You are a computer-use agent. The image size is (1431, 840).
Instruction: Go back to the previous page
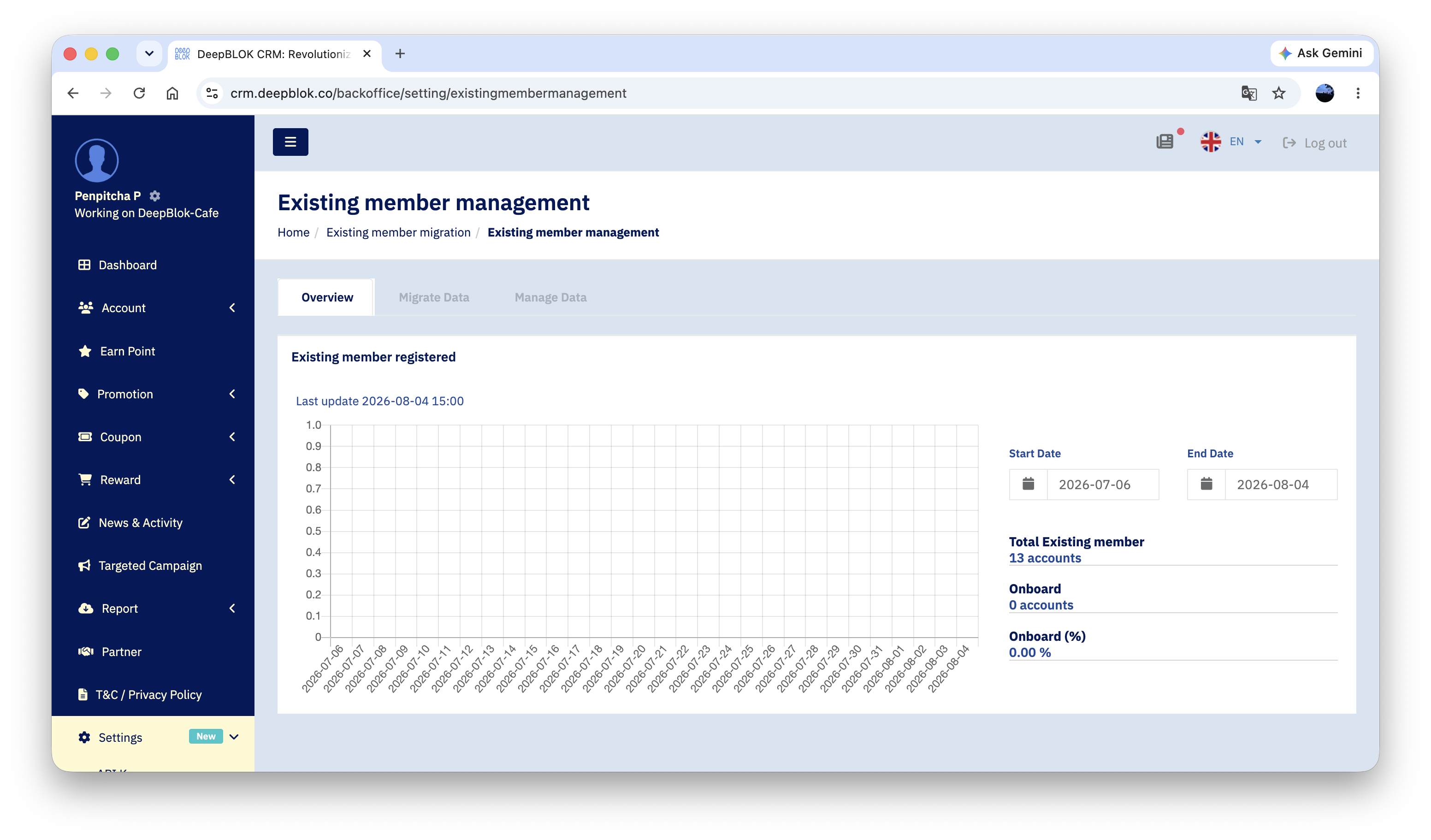[x=73, y=93]
